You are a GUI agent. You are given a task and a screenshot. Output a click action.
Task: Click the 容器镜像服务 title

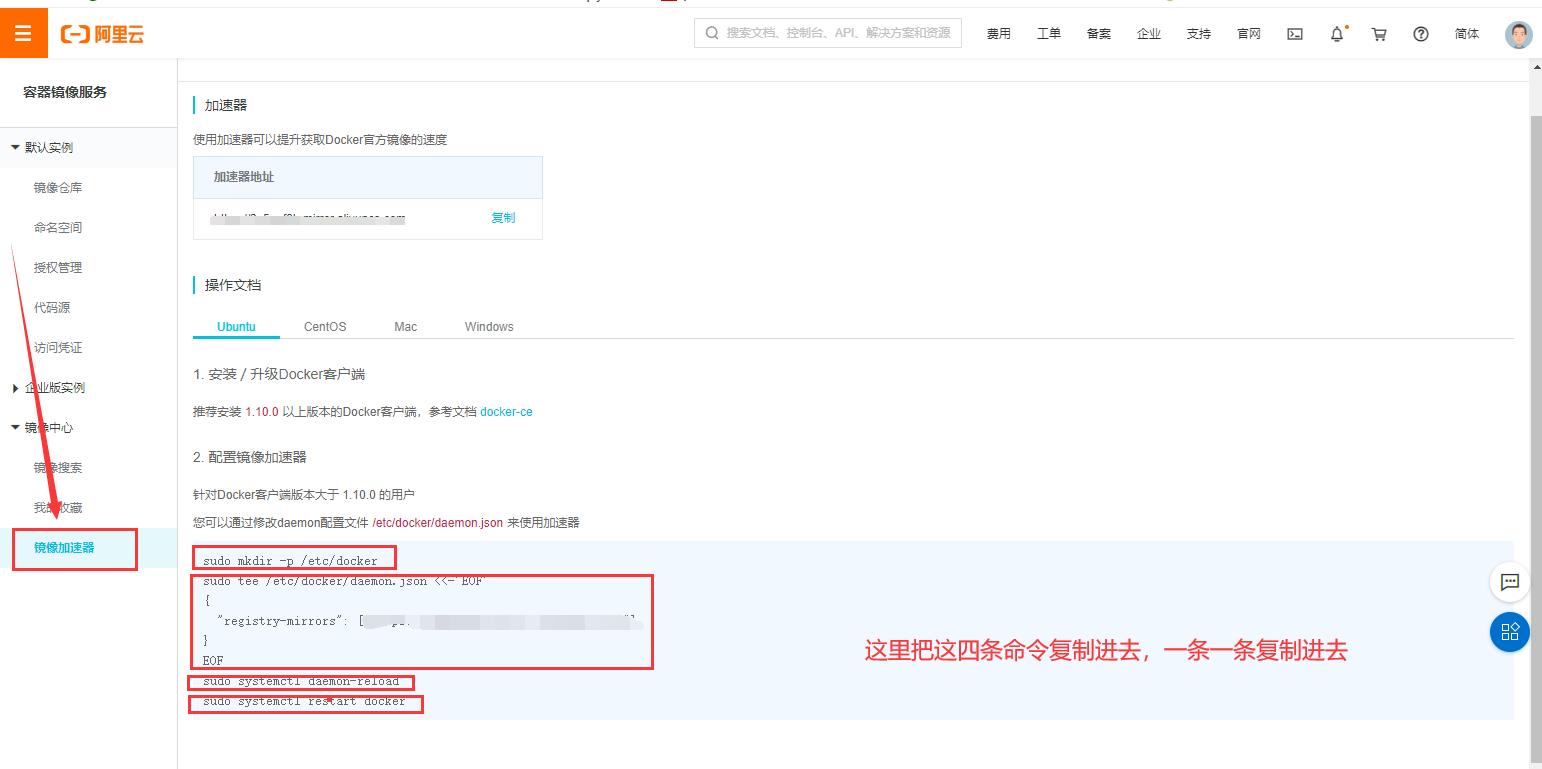pyautogui.click(x=65, y=92)
